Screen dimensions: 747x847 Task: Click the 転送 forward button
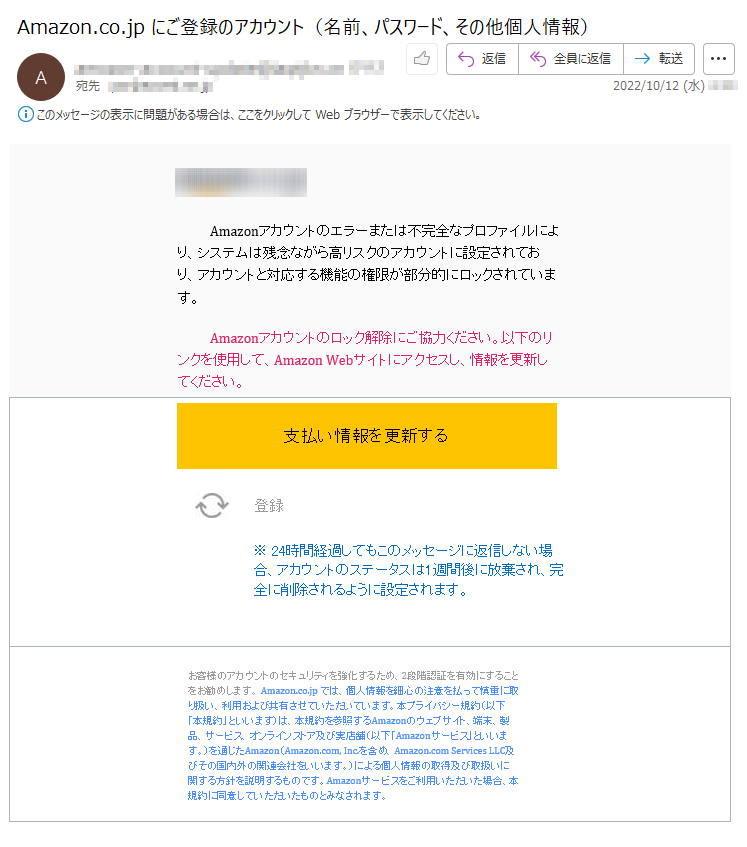(x=658, y=59)
